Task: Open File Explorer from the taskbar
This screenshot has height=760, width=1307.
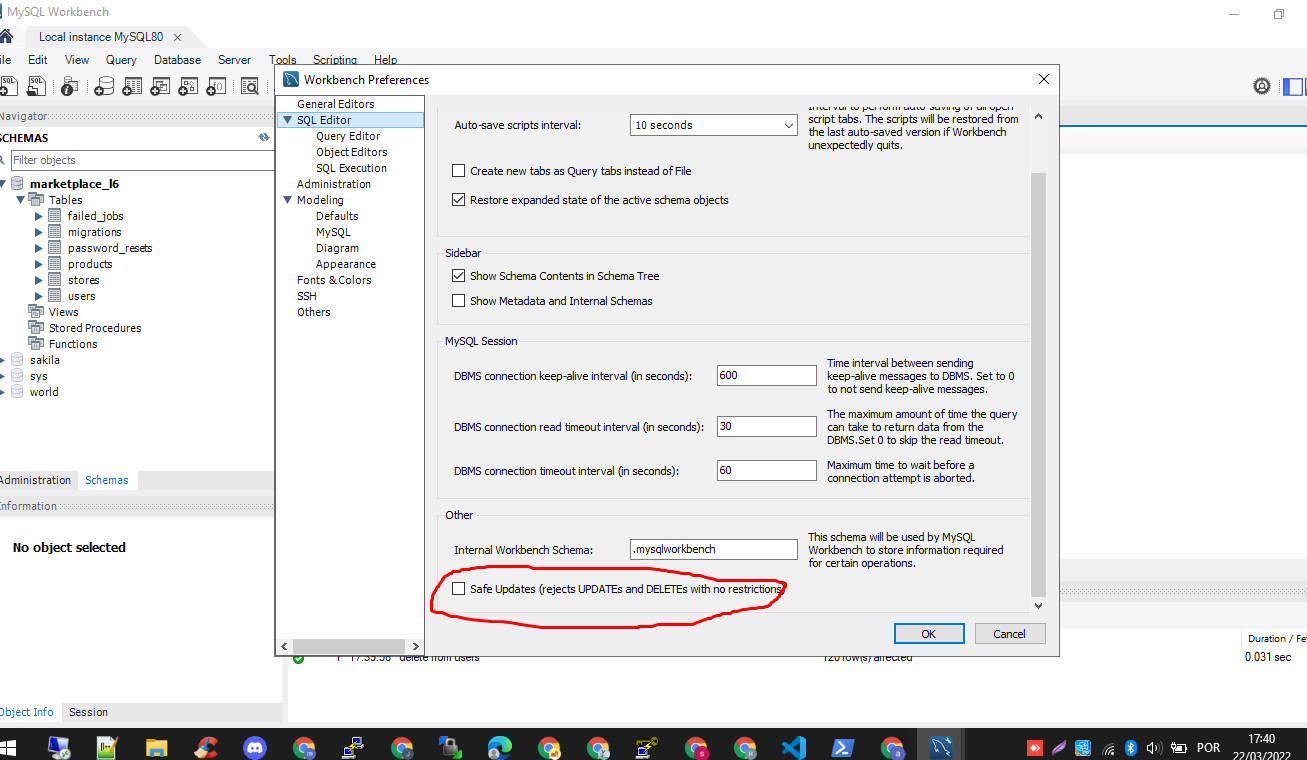Action: click(157, 747)
